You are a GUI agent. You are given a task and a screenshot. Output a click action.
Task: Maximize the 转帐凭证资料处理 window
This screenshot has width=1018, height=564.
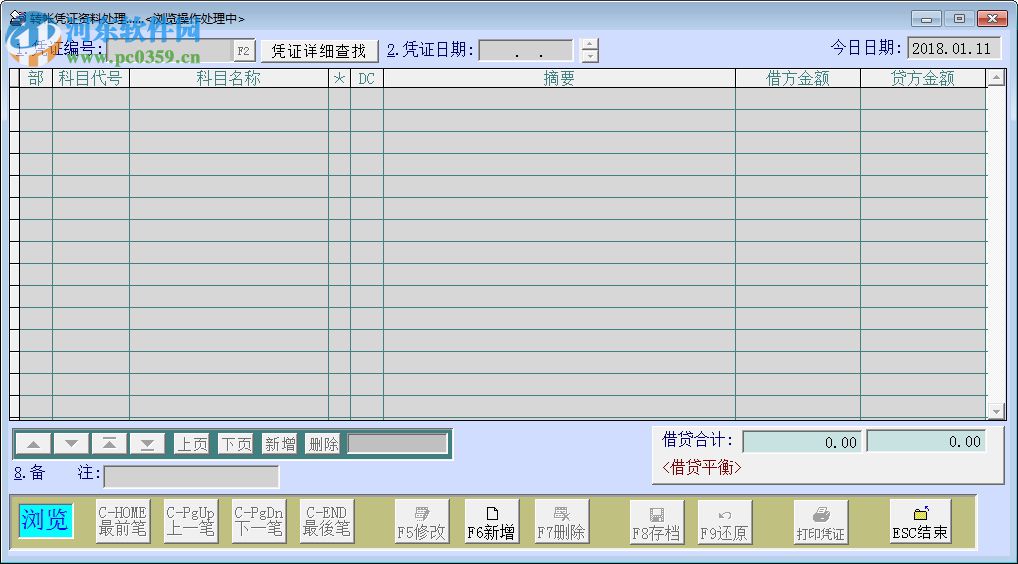point(960,18)
